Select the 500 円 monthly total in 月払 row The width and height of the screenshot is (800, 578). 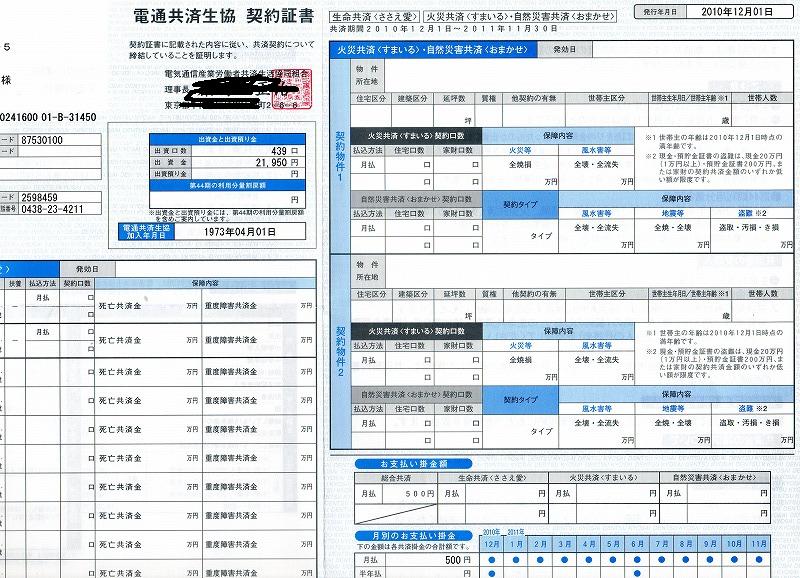point(458,560)
